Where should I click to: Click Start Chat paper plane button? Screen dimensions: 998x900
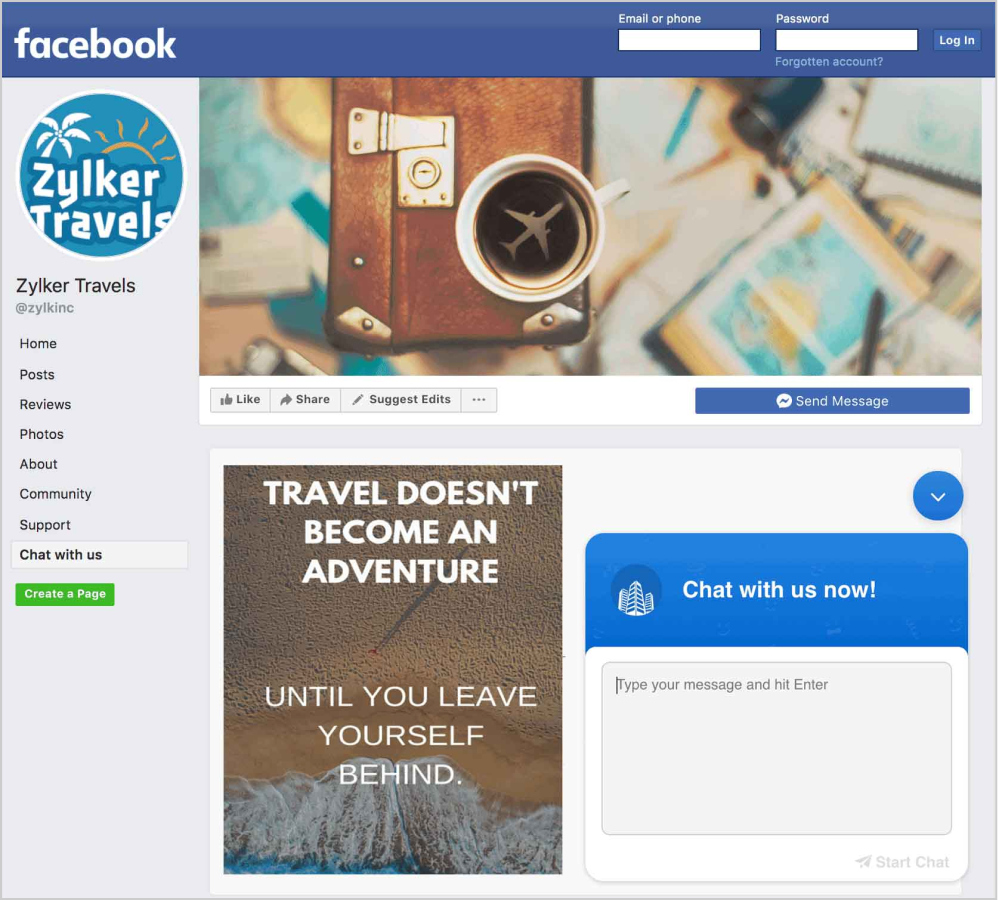pyautogui.click(x=903, y=862)
